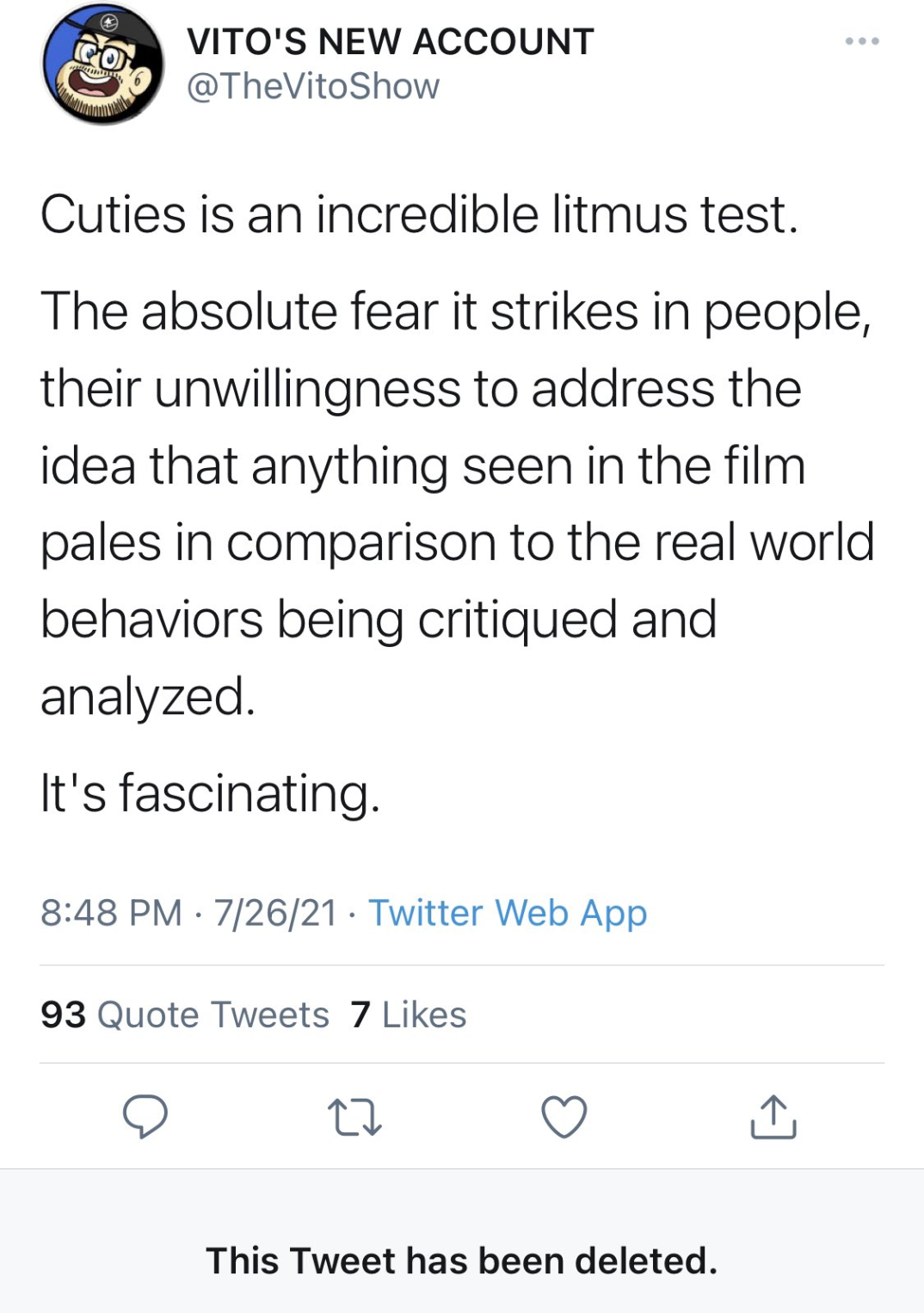Click the 'Cuties is an incredible litmus test' line
The height and width of the screenshot is (1313, 924).
click(419, 214)
